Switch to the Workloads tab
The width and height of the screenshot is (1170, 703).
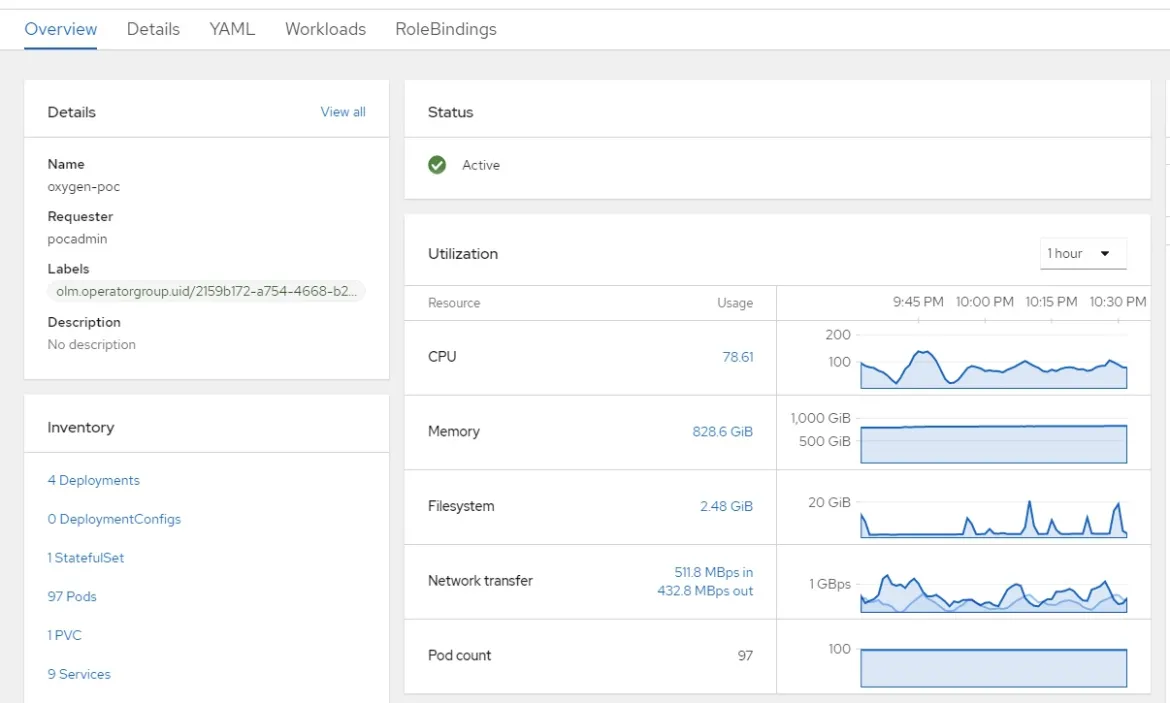326,29
